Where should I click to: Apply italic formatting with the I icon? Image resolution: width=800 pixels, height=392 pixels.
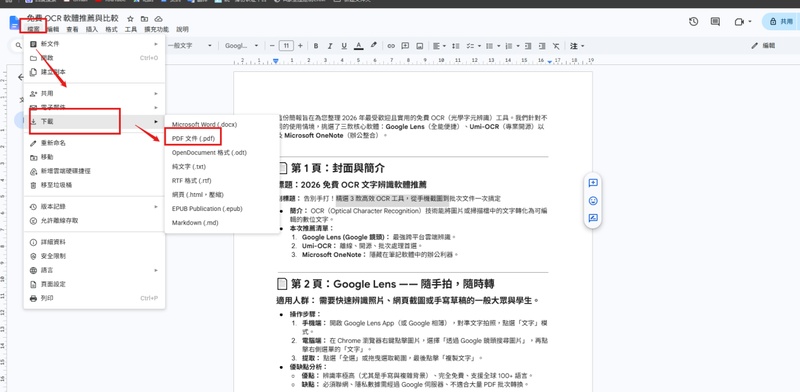point(330,46)
